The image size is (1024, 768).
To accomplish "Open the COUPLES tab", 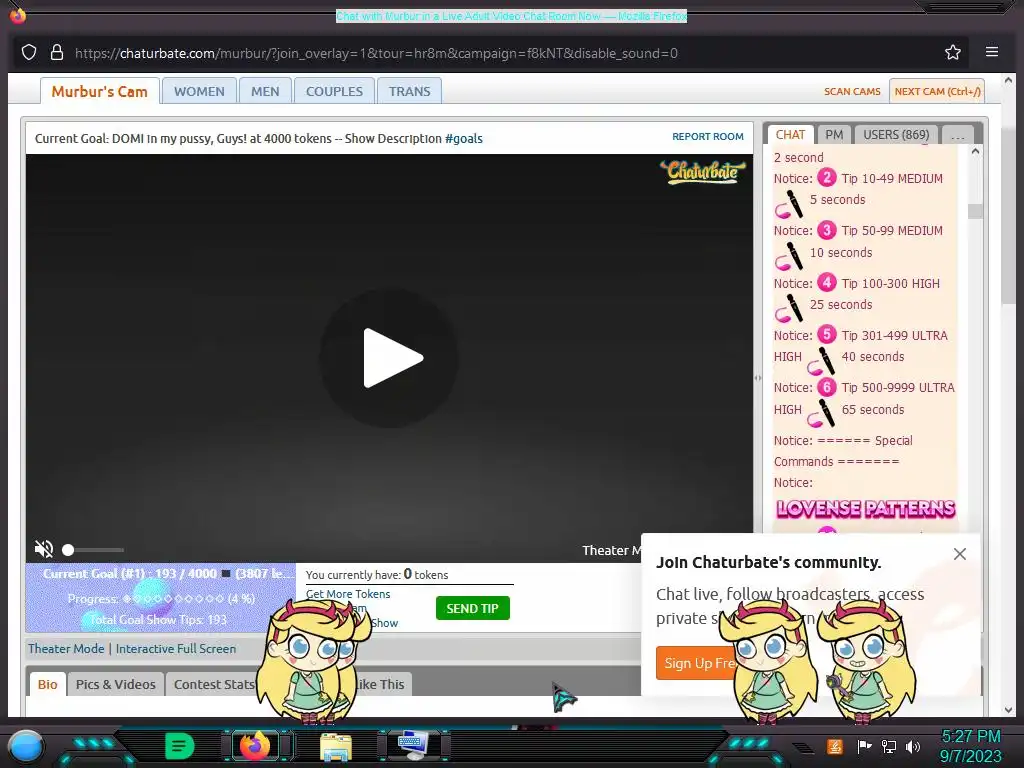I will [334, 91].
